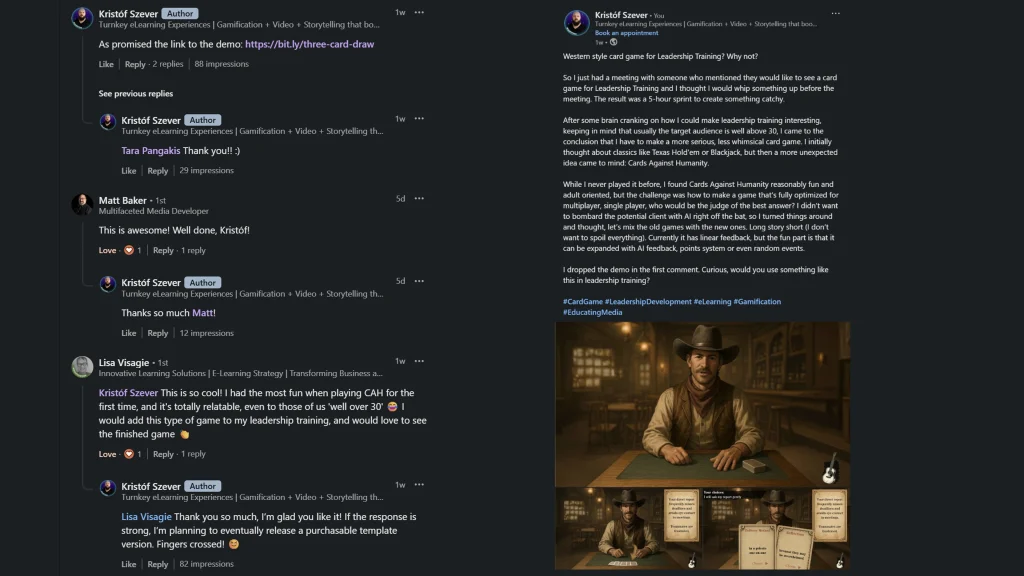Click Kristóf Szever's avatar in the post header
Screen dimensions: 1024x576
point(577,23)
